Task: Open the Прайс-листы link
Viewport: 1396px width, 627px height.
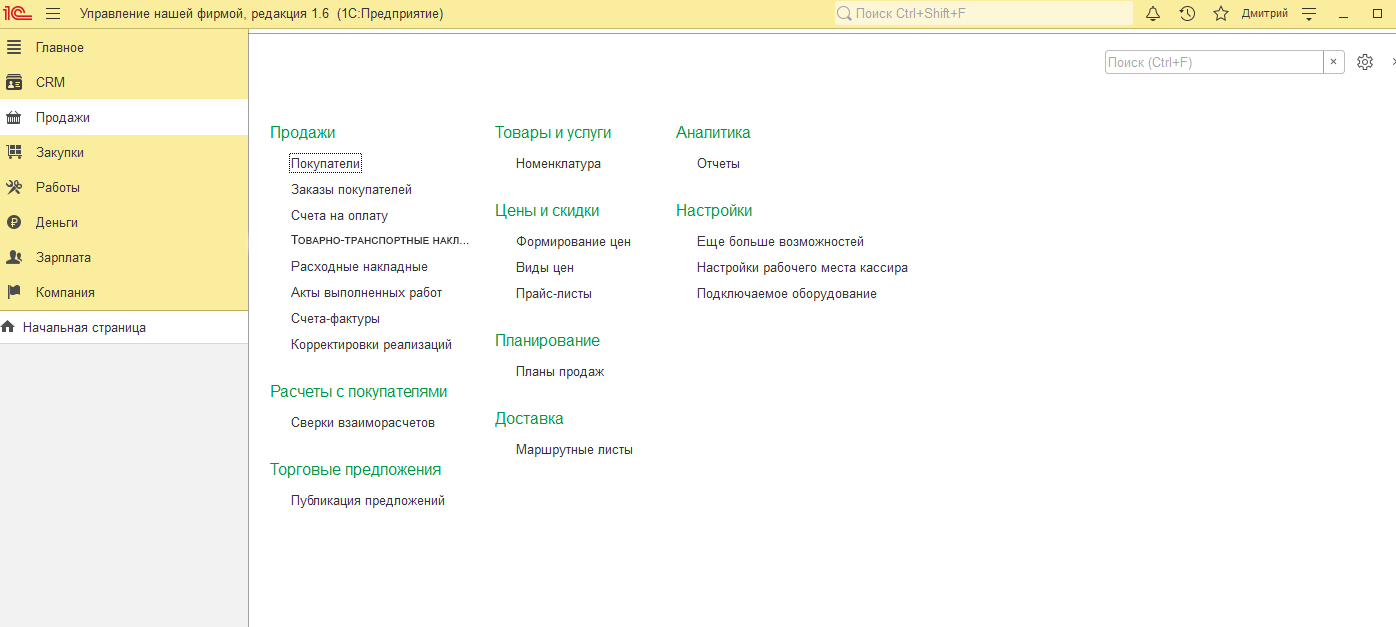Action: (x=553, y=293)
